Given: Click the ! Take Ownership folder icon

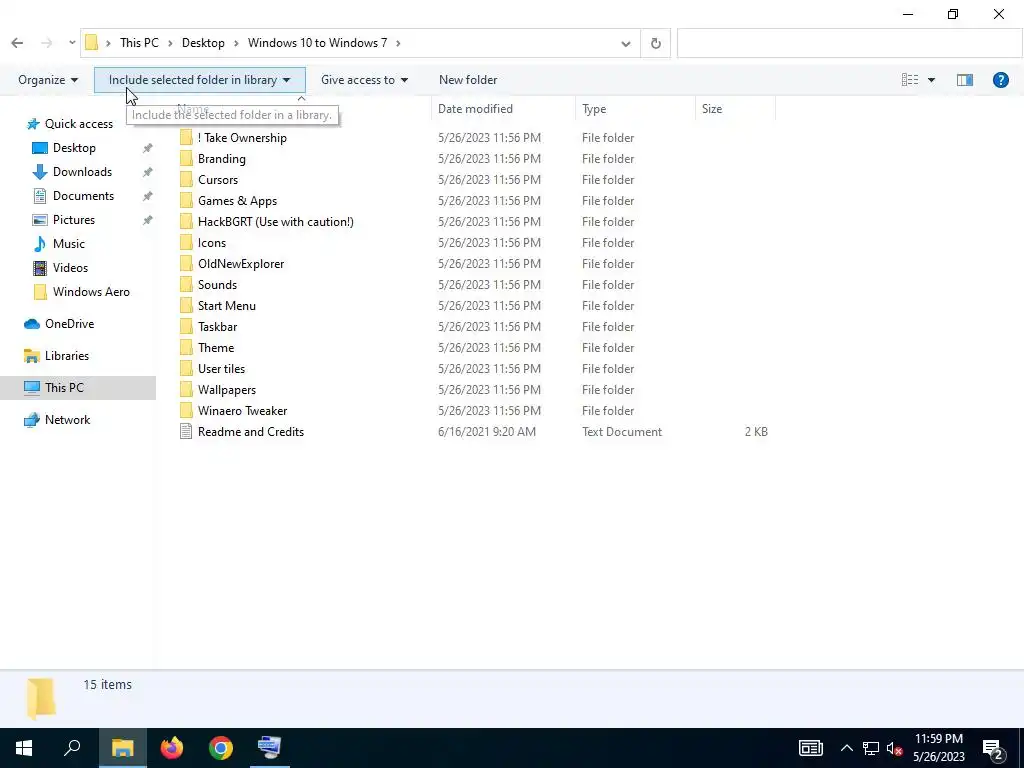Looking at the screenshot, I should [x=186, y=137].
